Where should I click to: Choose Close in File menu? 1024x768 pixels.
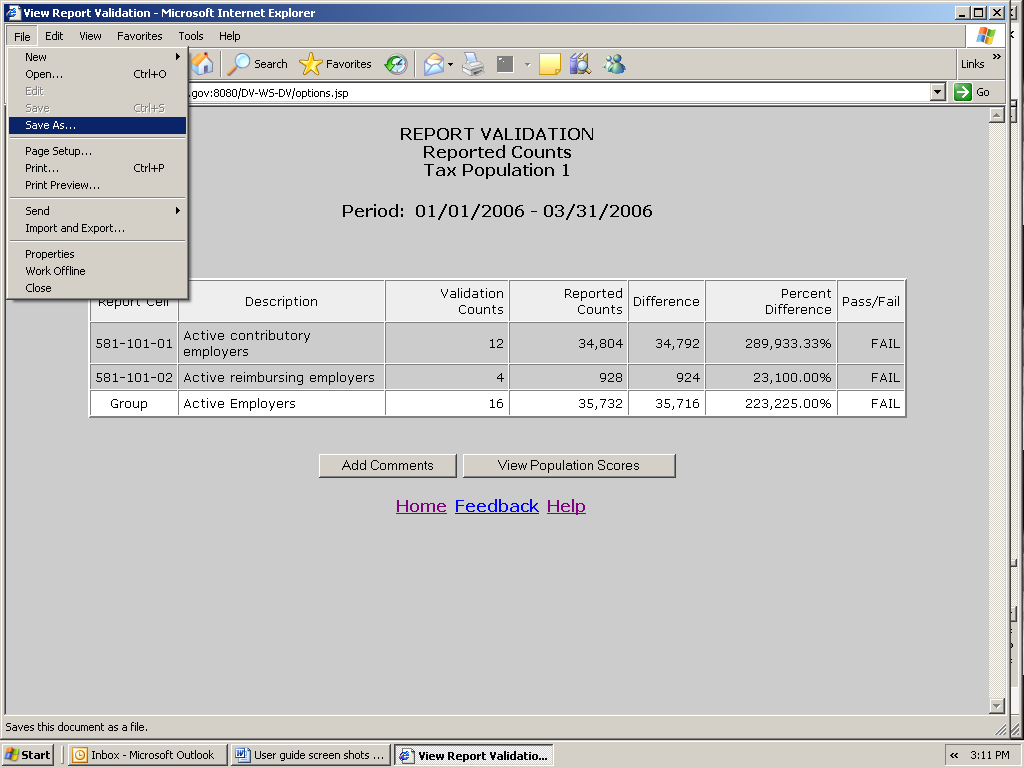(x=97, y=288)
